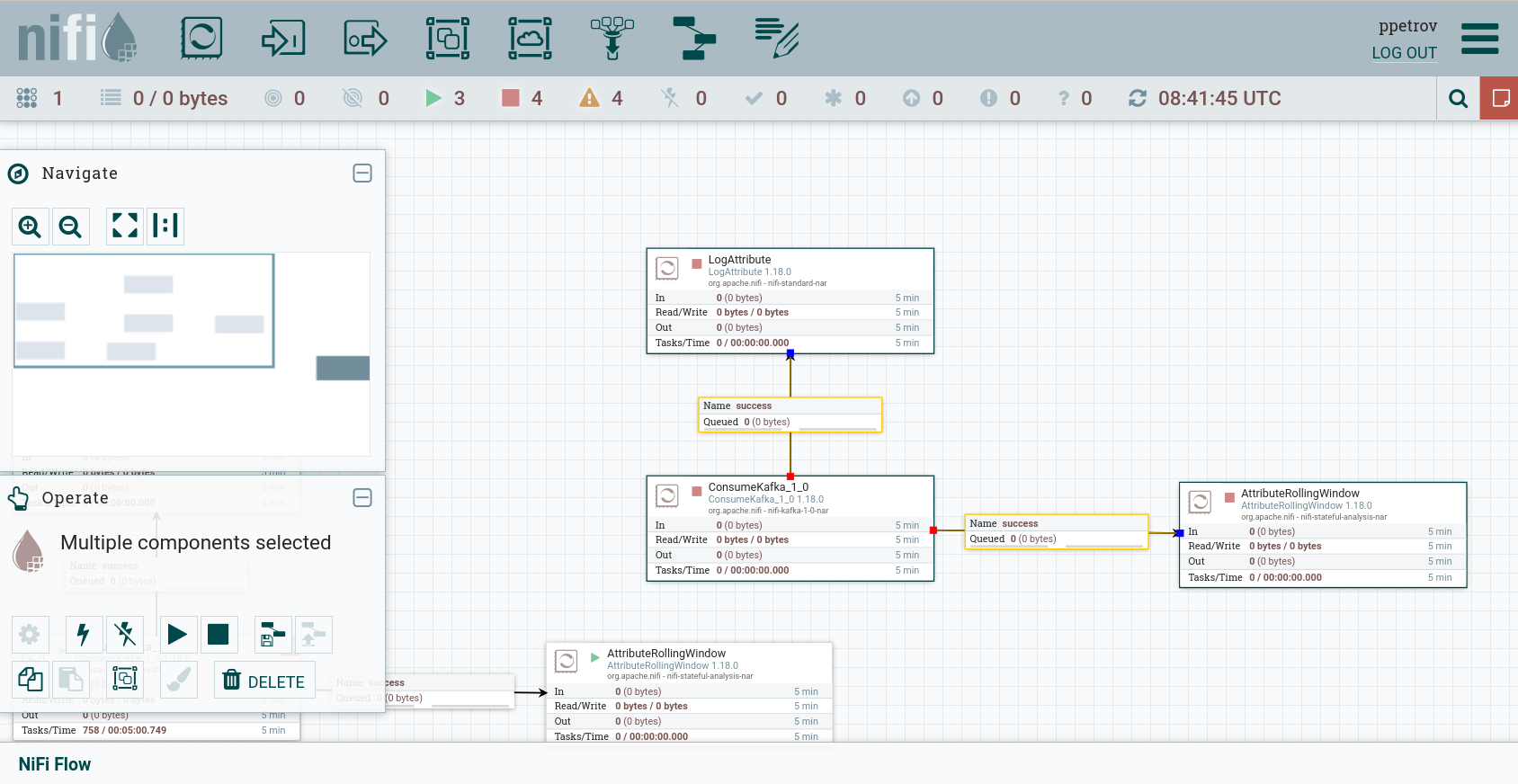Viewport: 1518px width, 784px height.
Task: Click the transmitting remote groups status icon
Action: tap(273, 98)
